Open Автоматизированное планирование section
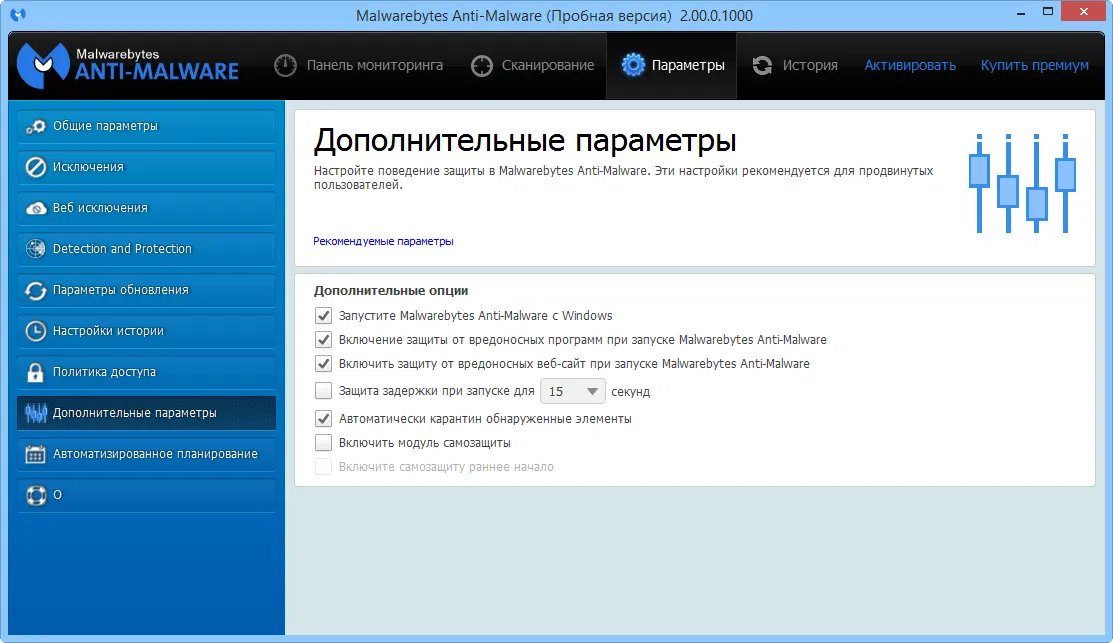The width and height of the screenshot is (1113, 643). [146, 454]
